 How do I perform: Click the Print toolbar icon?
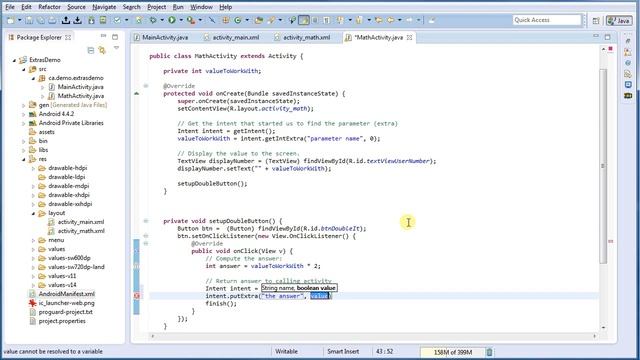(x=52, y=20)
